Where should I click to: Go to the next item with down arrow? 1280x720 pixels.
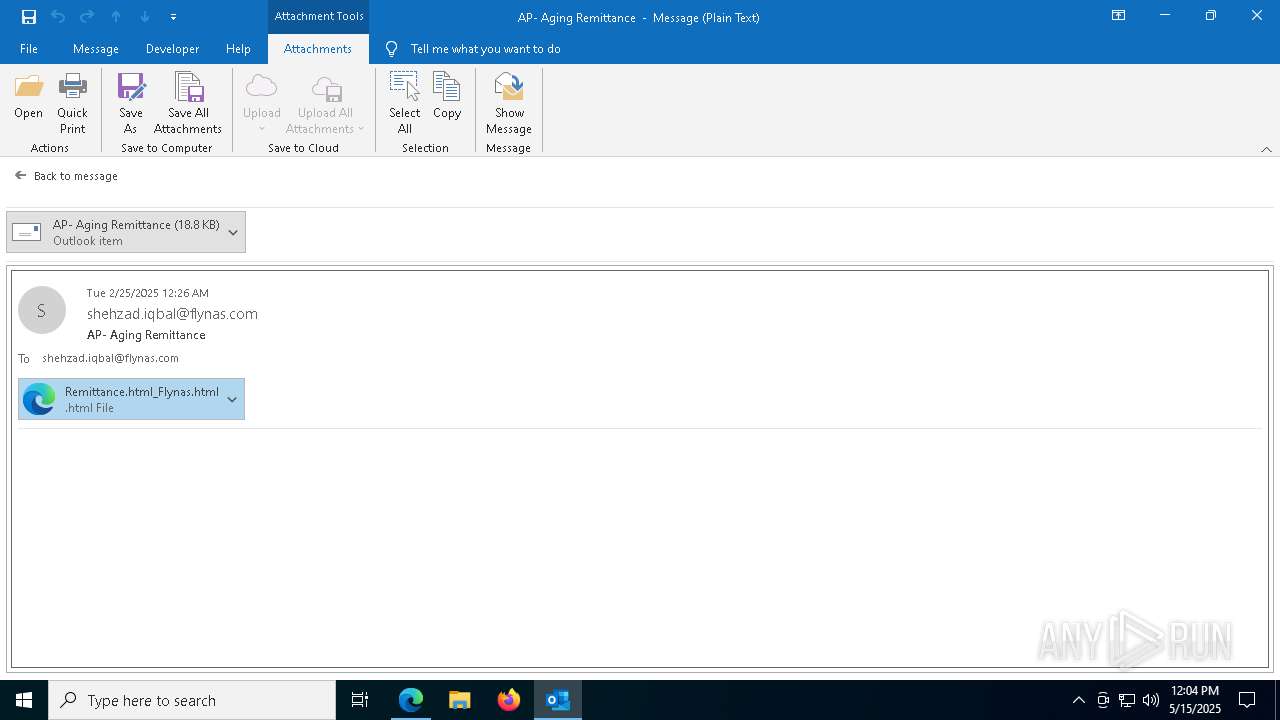(145, 17)
